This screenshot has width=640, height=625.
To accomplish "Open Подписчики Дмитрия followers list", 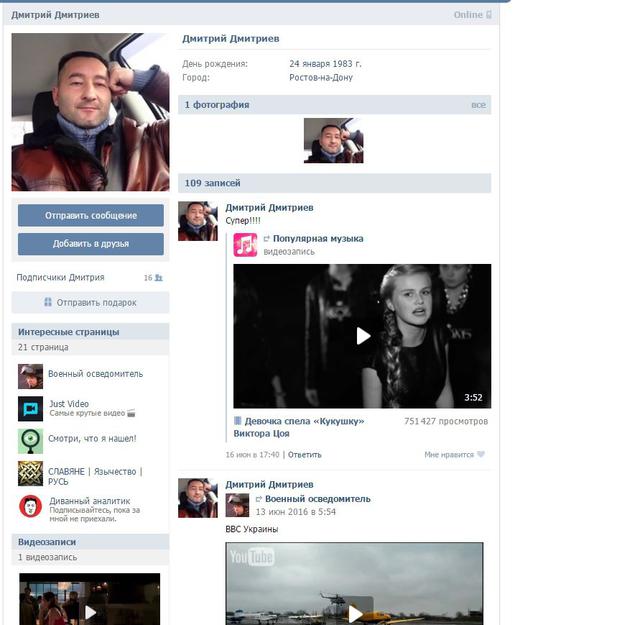I will coord(60,277).
